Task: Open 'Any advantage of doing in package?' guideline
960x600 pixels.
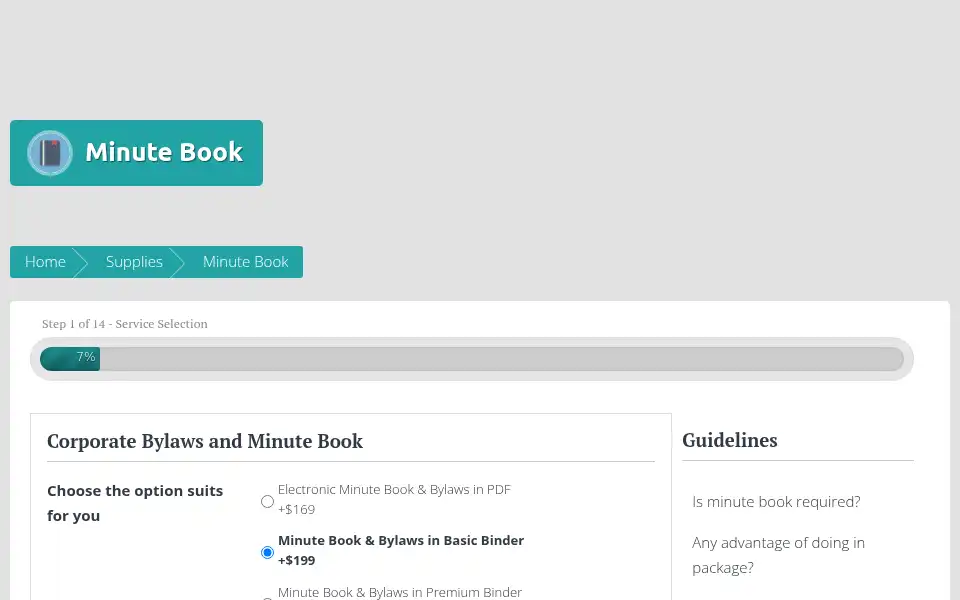Action: tap(778, 555)
